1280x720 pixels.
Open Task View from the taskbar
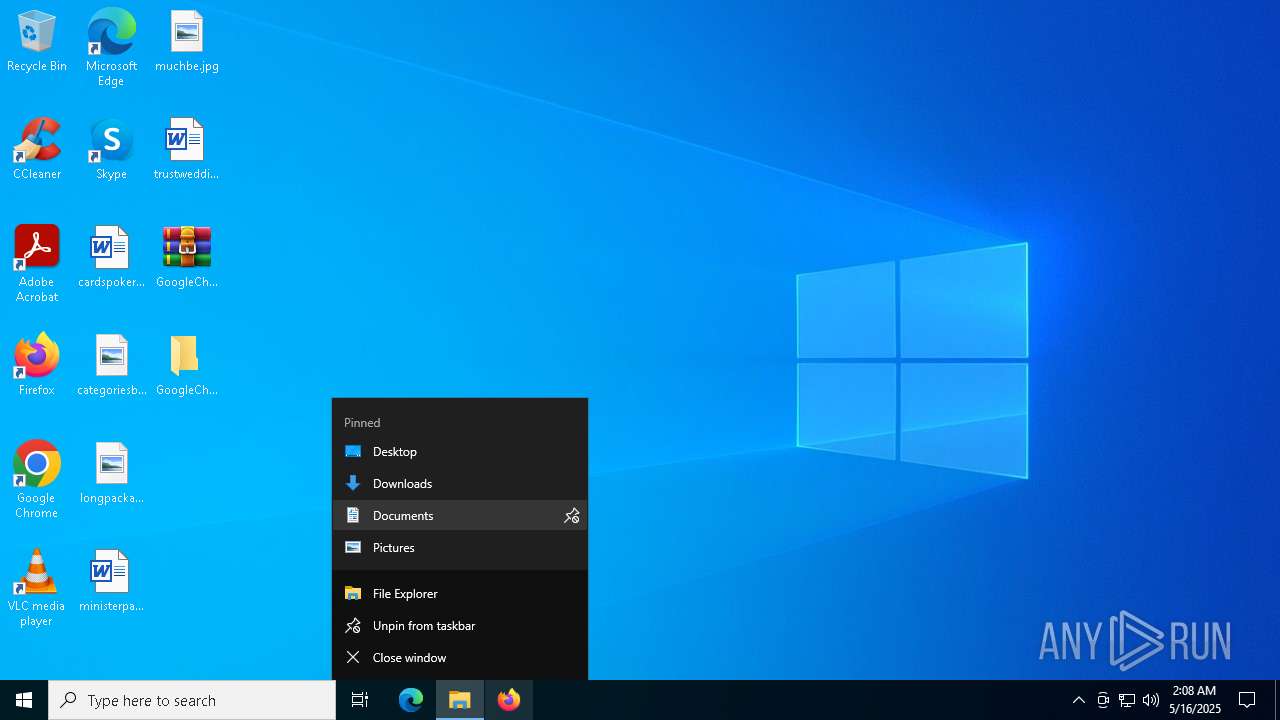coord(360,700)
